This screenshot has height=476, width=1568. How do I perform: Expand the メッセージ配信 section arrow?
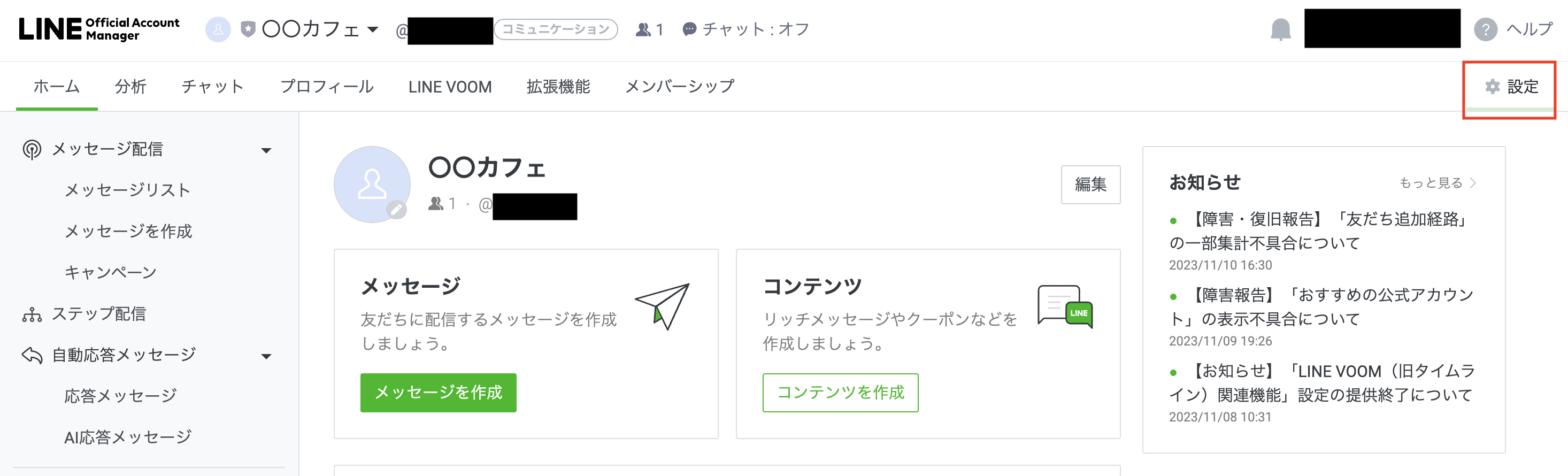(x=267, y=150)
